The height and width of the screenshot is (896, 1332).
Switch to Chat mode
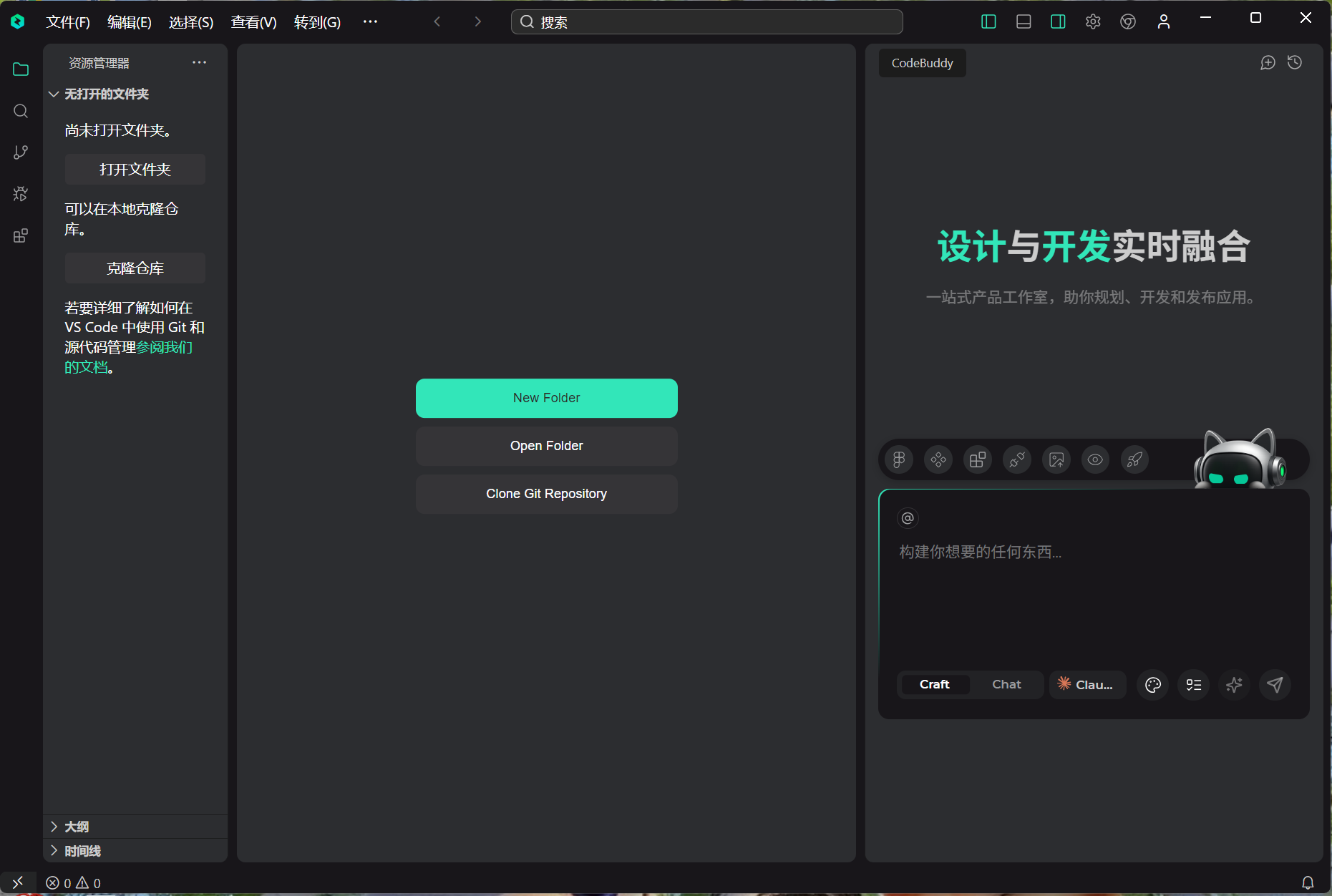(1006, 684)
